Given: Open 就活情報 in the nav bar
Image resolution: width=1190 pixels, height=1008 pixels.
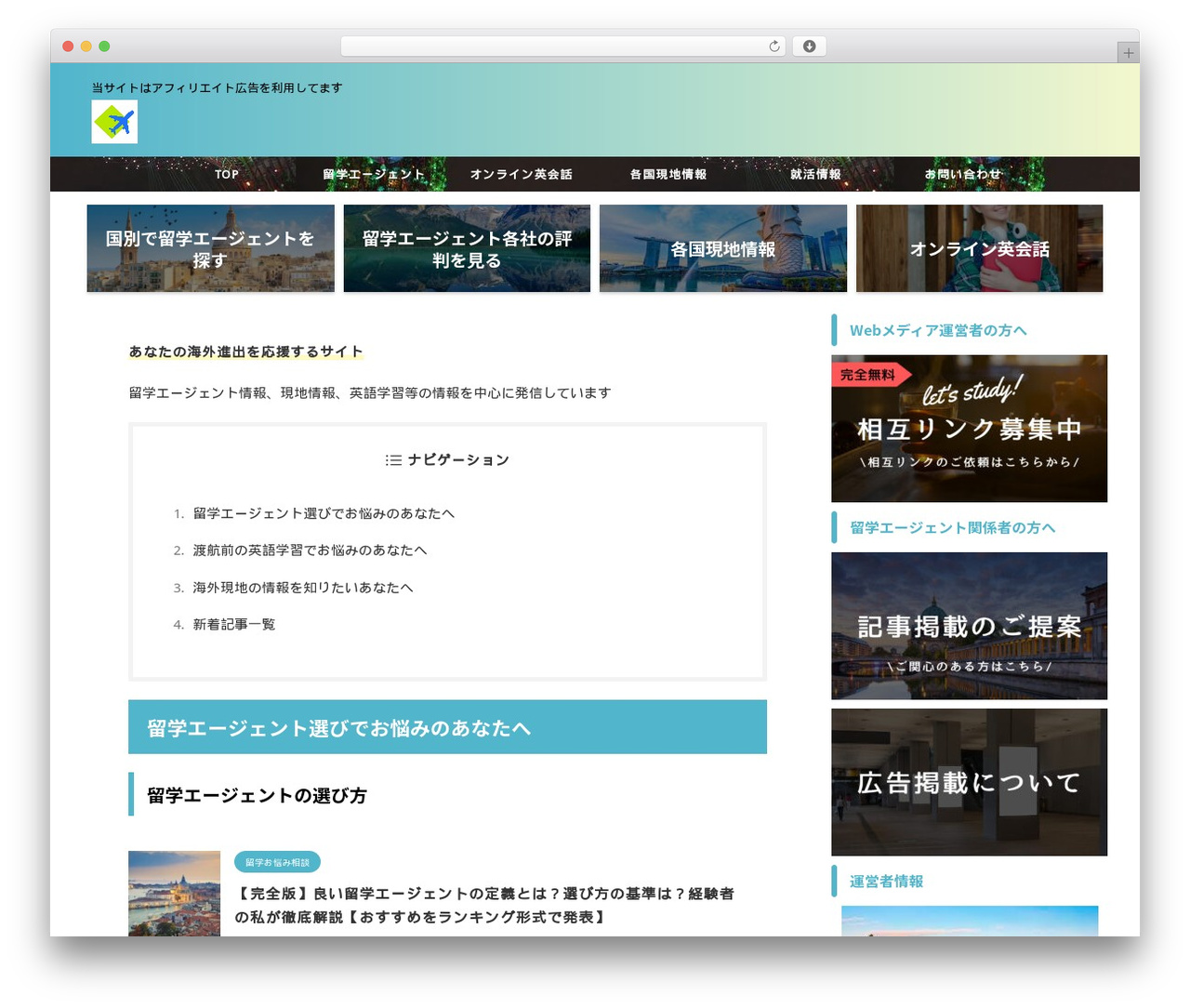Looking at the screenshot, I should point(815,174).
